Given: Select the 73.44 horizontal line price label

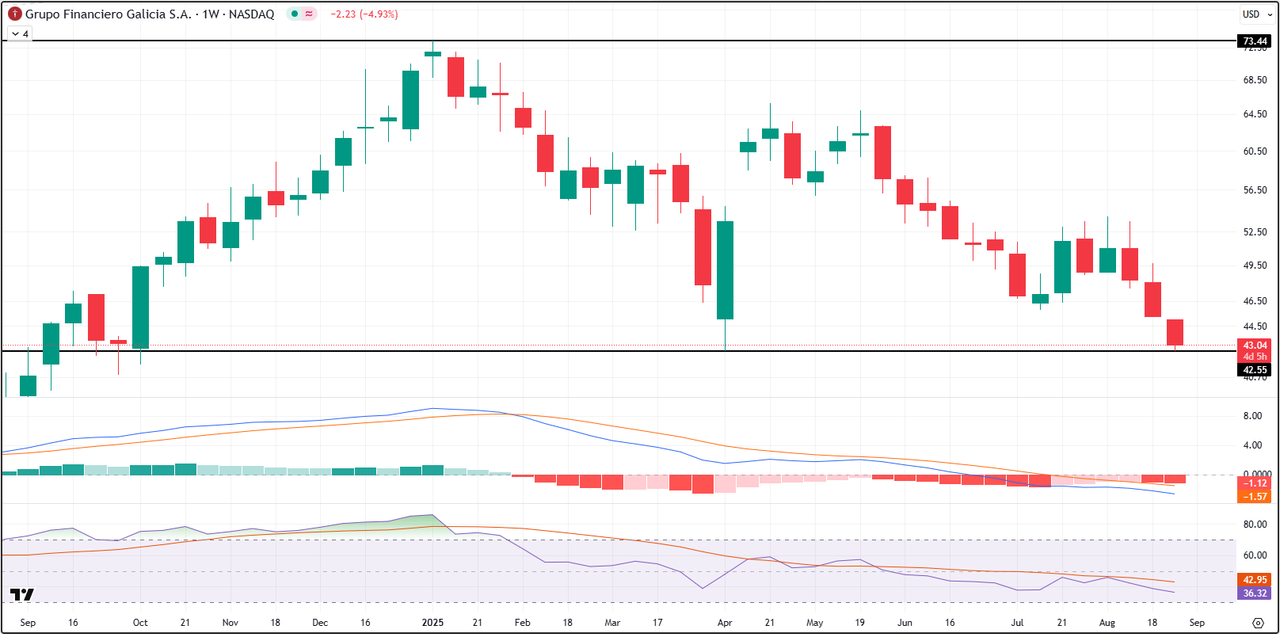Looking at the screenshot, I should tap(1253, 41).
